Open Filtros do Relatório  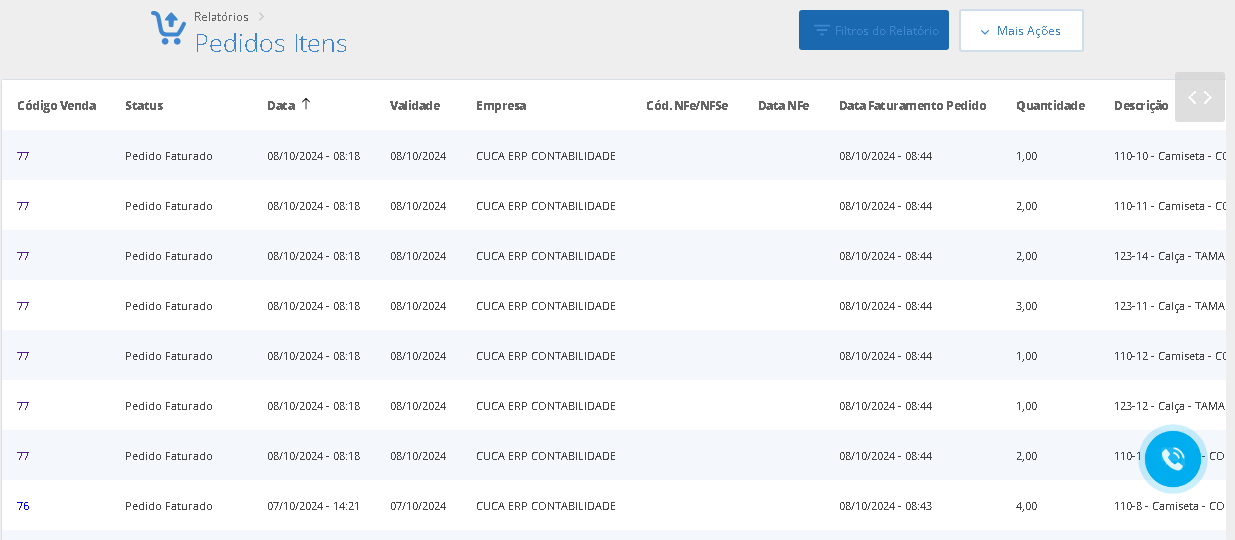coord(874,30)
